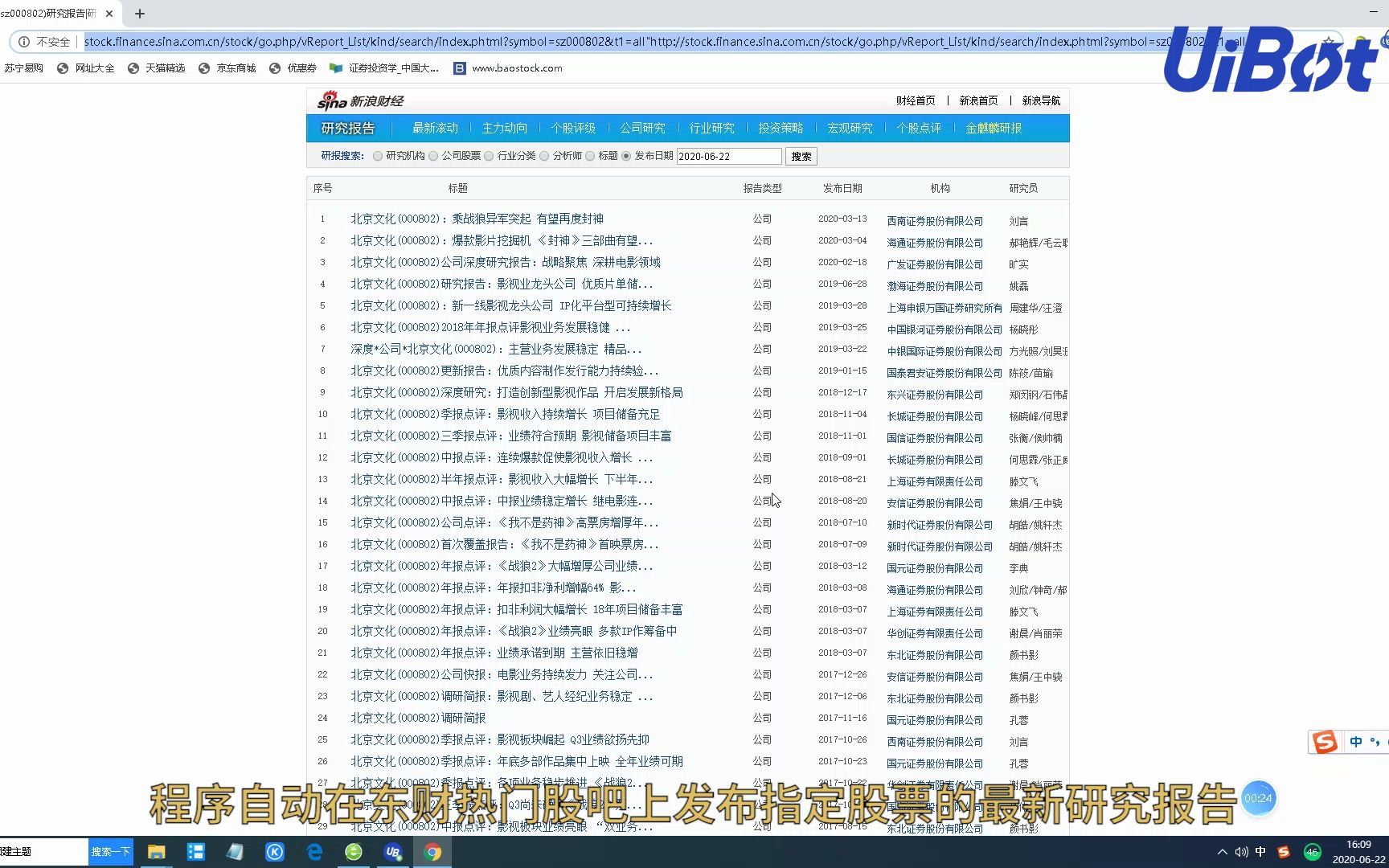Click the 搜索 button next to date

coord(801,156)
